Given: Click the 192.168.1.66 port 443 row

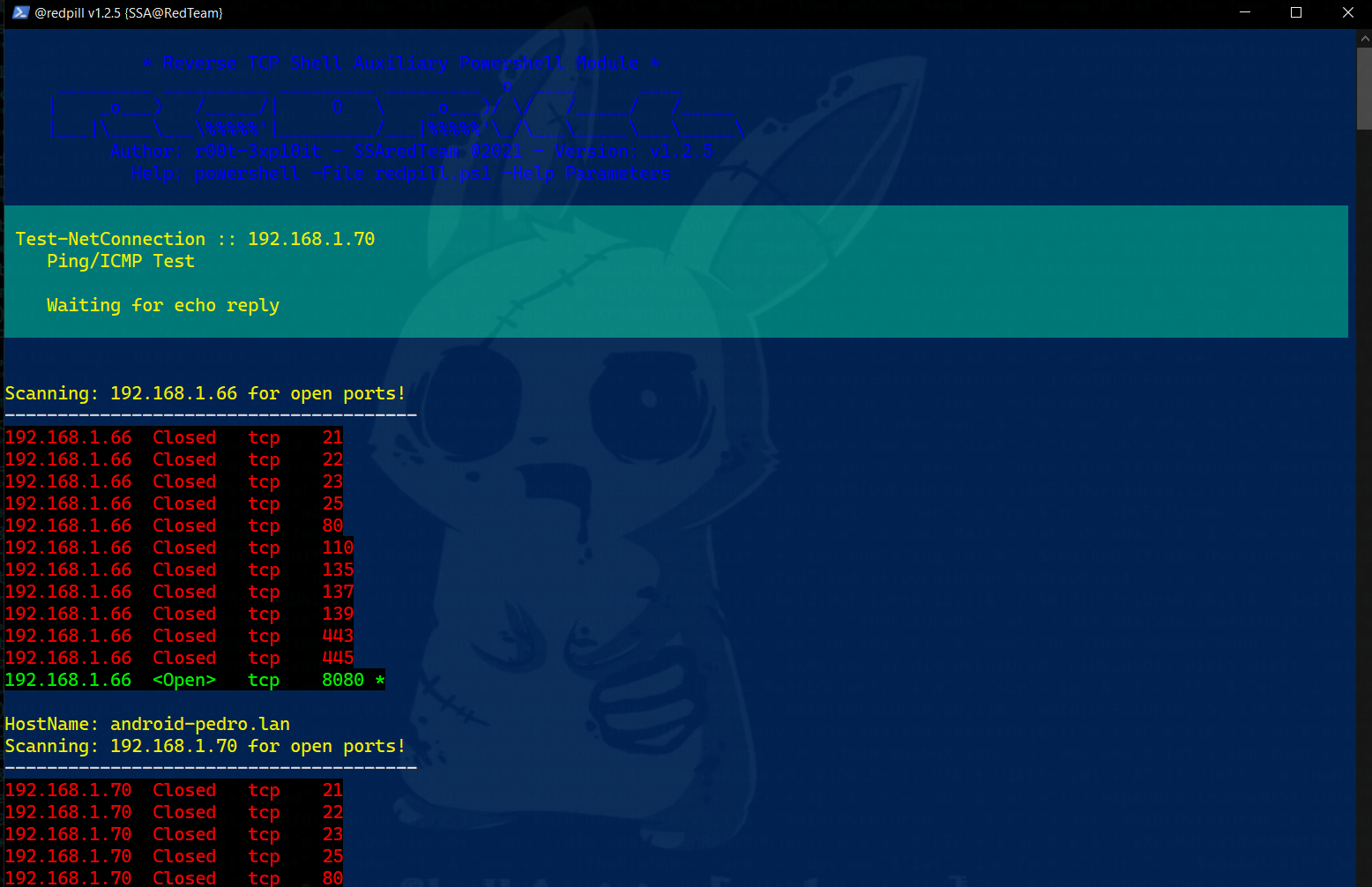Looking at the screenshot, I should pyautogui.click(x=179, y=636).
